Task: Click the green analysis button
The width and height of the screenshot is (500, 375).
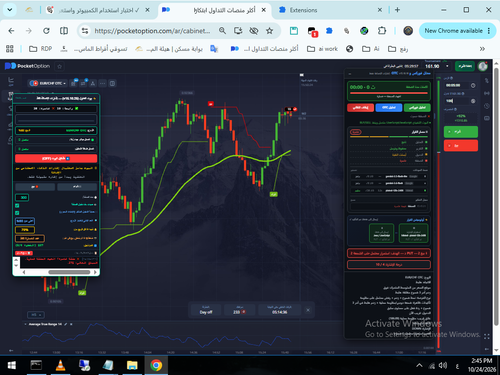Action: [417, 108]
